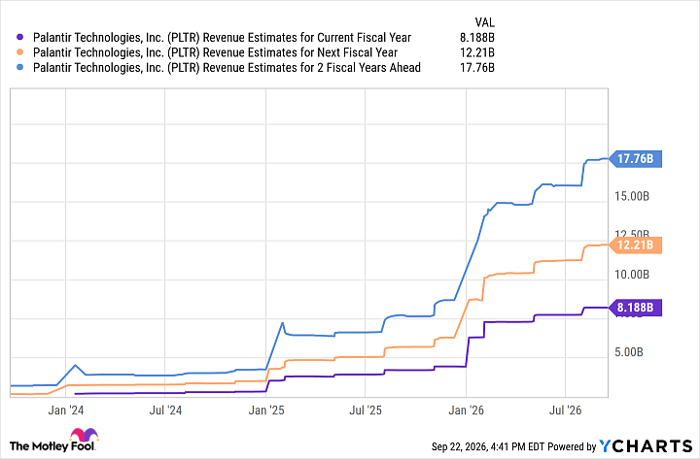Click the 5.00B y-axis label
The width and height of the screenshot is (700, 459).
[629, 352]
